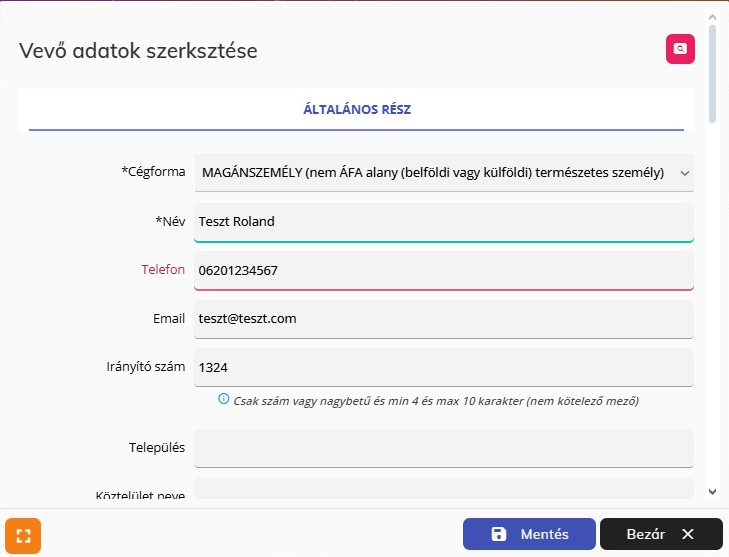Click the X icon on the Bezár button

tap(687, 534)
